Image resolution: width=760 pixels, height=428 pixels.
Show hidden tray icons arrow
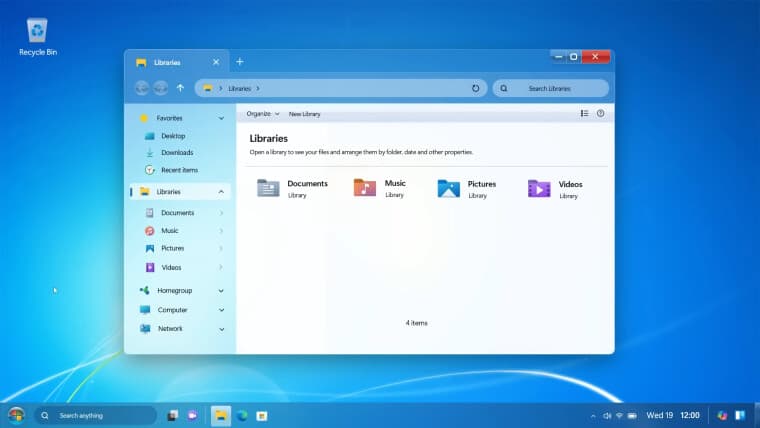[x=593, y=416]
